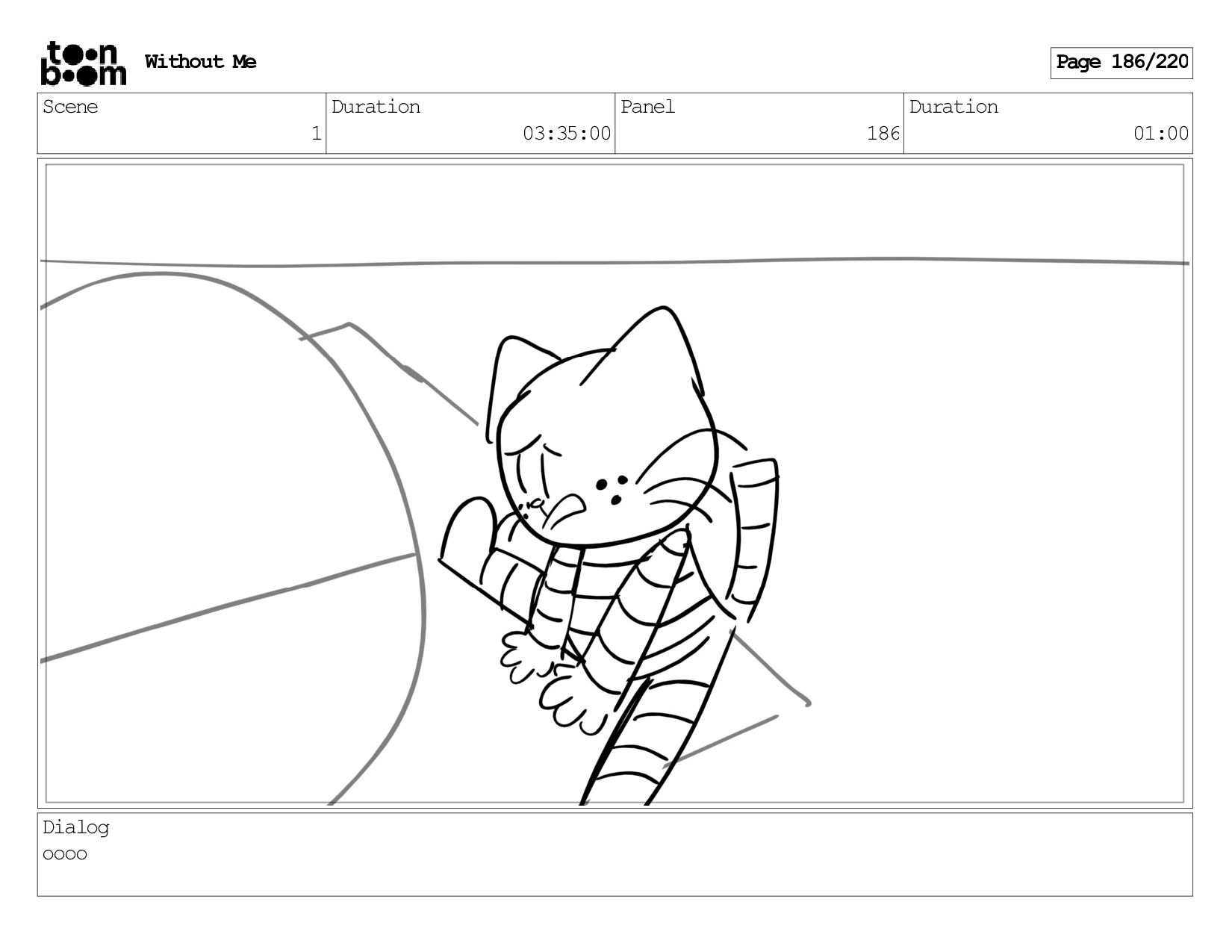Click the Toon Boom logo
This screenshot has height=952, width=1232.
click(83, 63)
